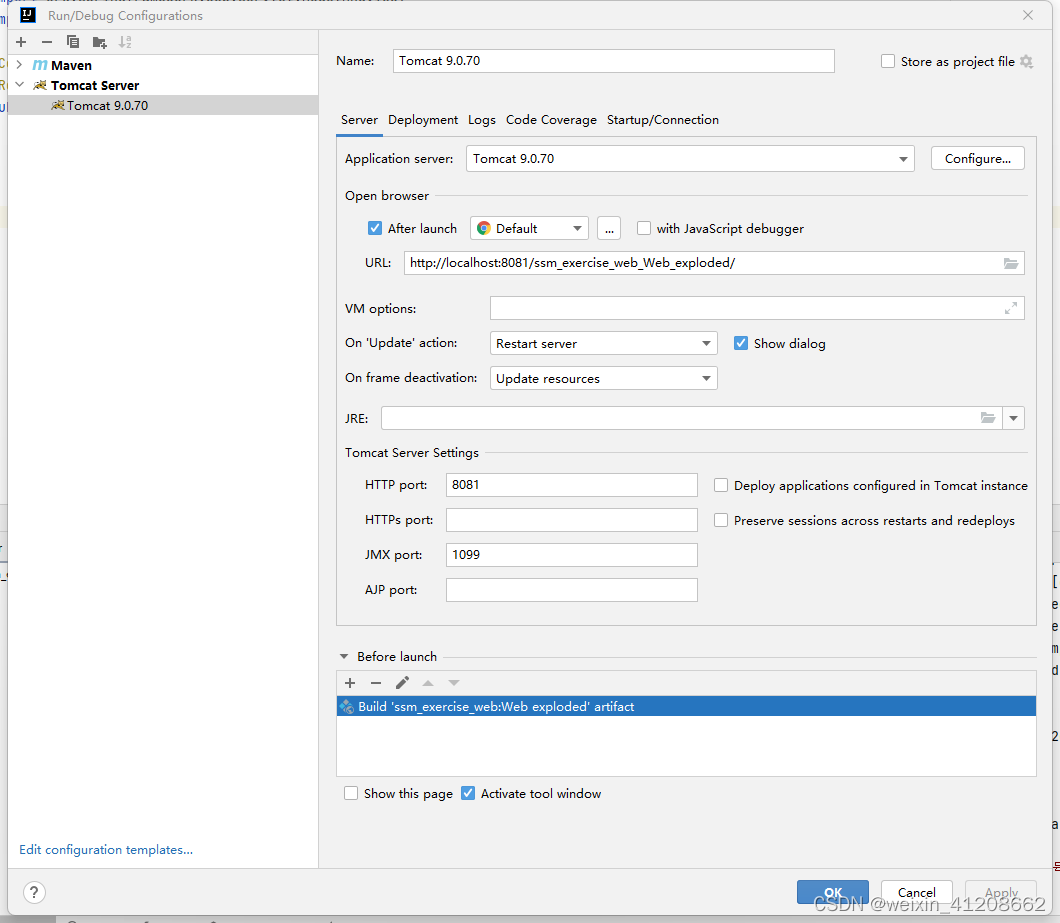The width and height of the screenshot is (1060, 923).
Task: Open browser selection with the ellipsis button
Action: point(609,229)
